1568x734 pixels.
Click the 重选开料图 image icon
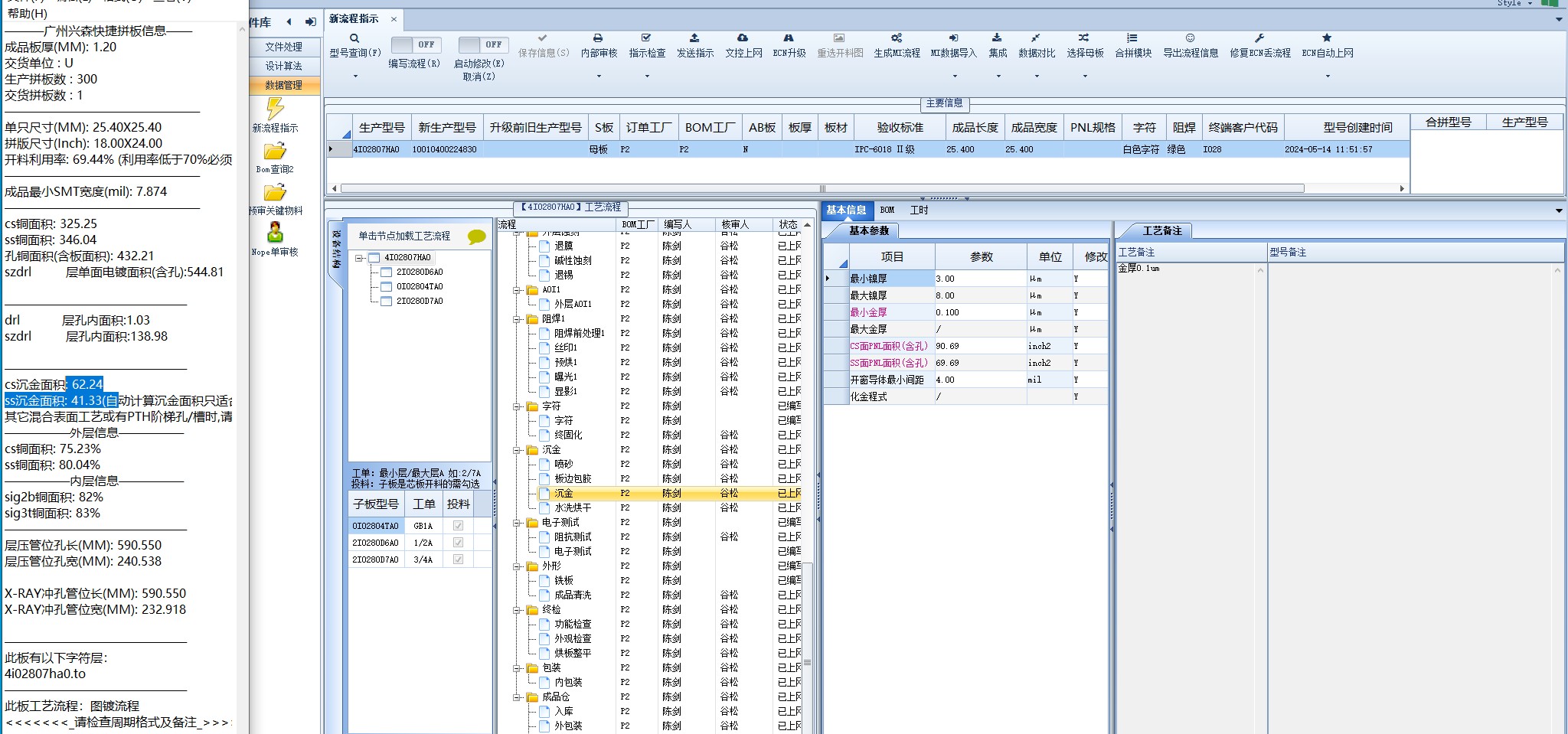pos(839,38)
